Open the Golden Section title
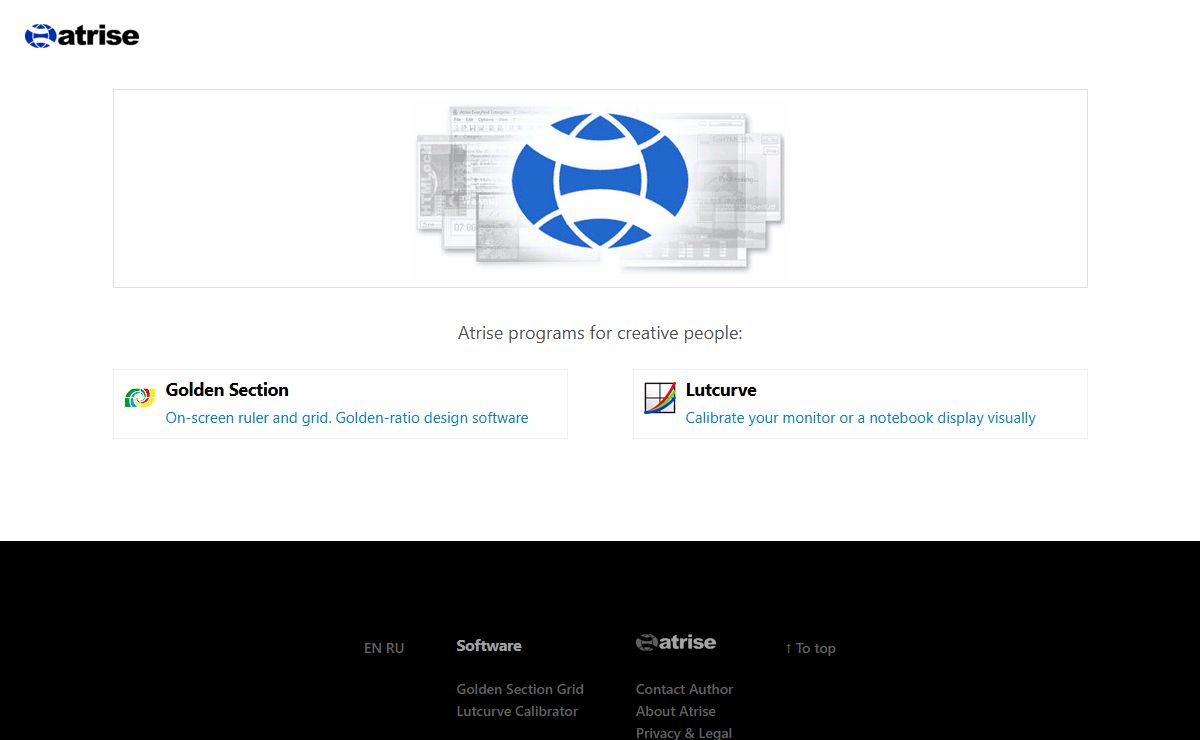Image resolution: width=1200 pixels, height=740 pixels. coord(227,390)
